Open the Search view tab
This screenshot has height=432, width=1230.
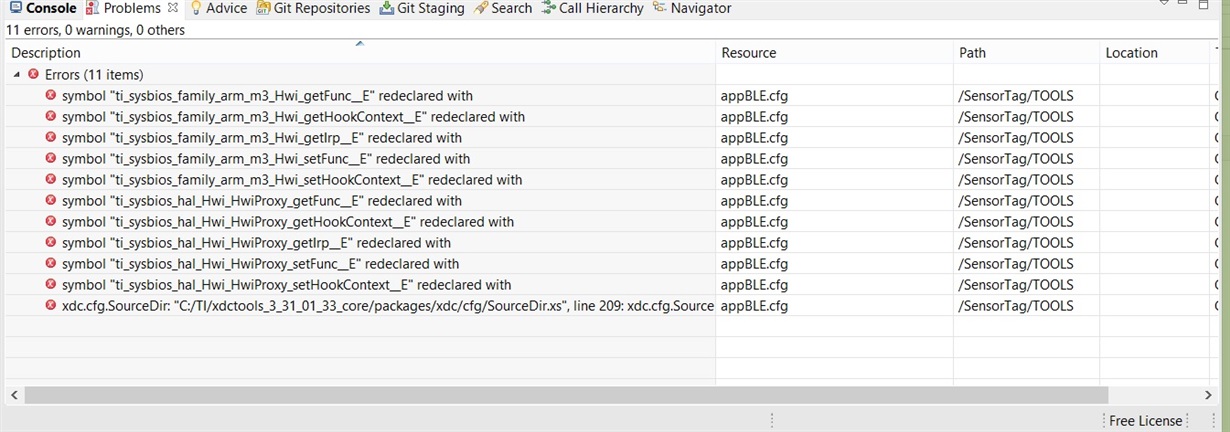click(503, 8)
